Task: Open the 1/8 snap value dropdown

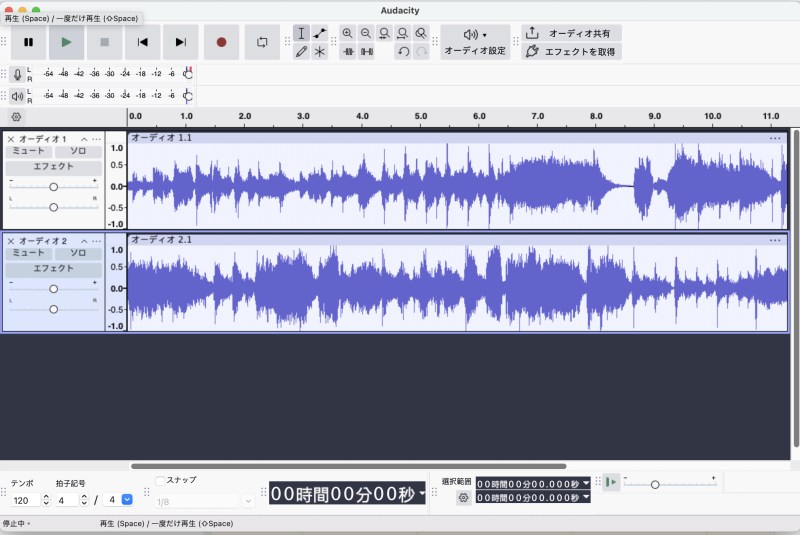Action: coord(248,502)
